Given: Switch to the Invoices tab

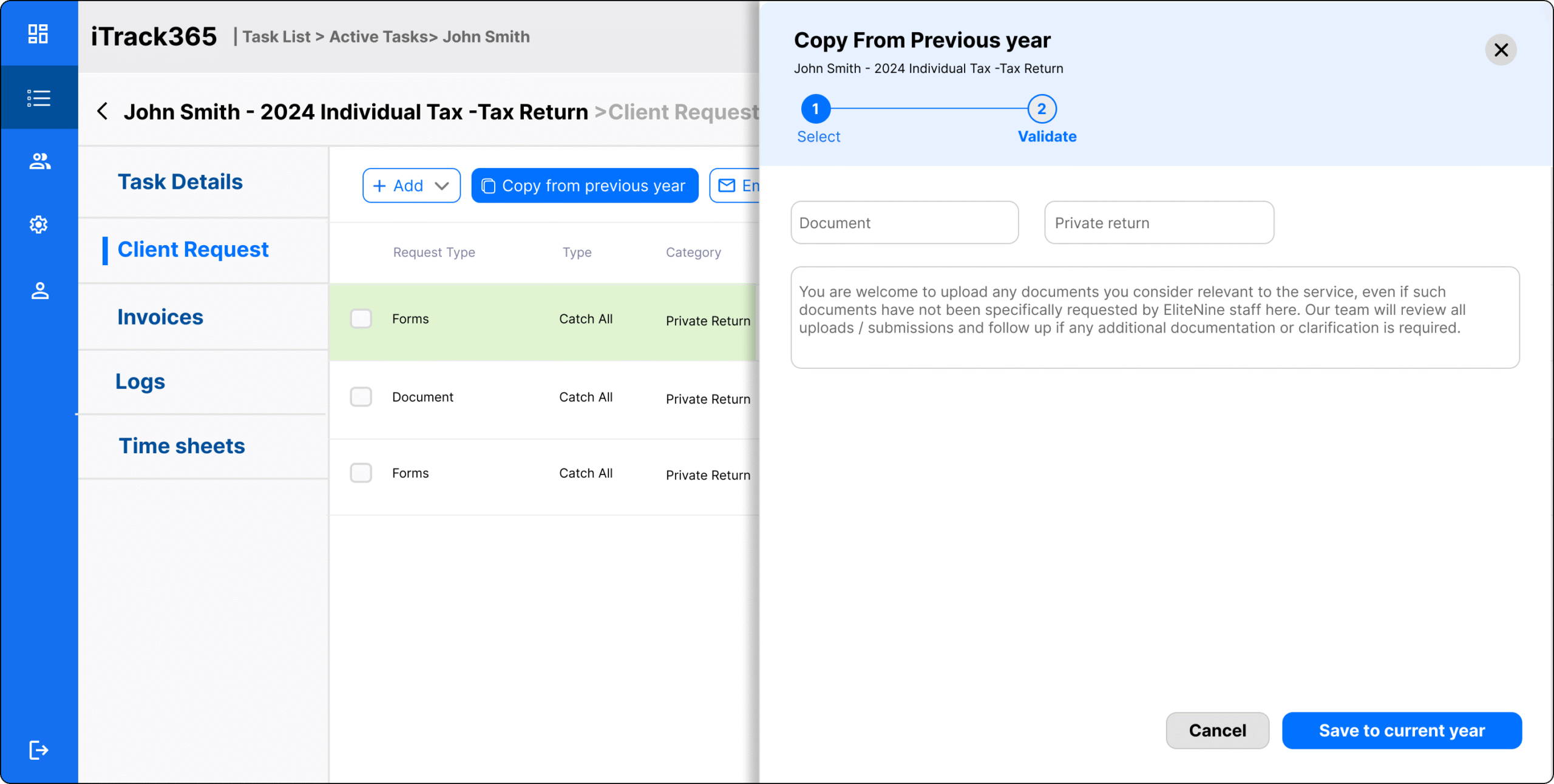Looking at the screenshot, I should [160, 317].
